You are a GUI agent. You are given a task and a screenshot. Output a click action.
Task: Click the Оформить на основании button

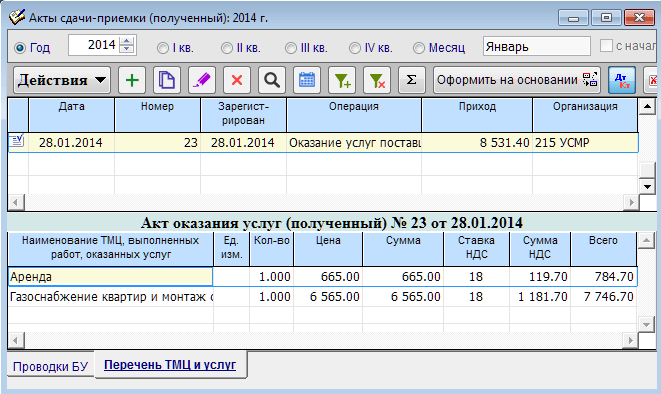pyautogui.click(x=518, y=80)
